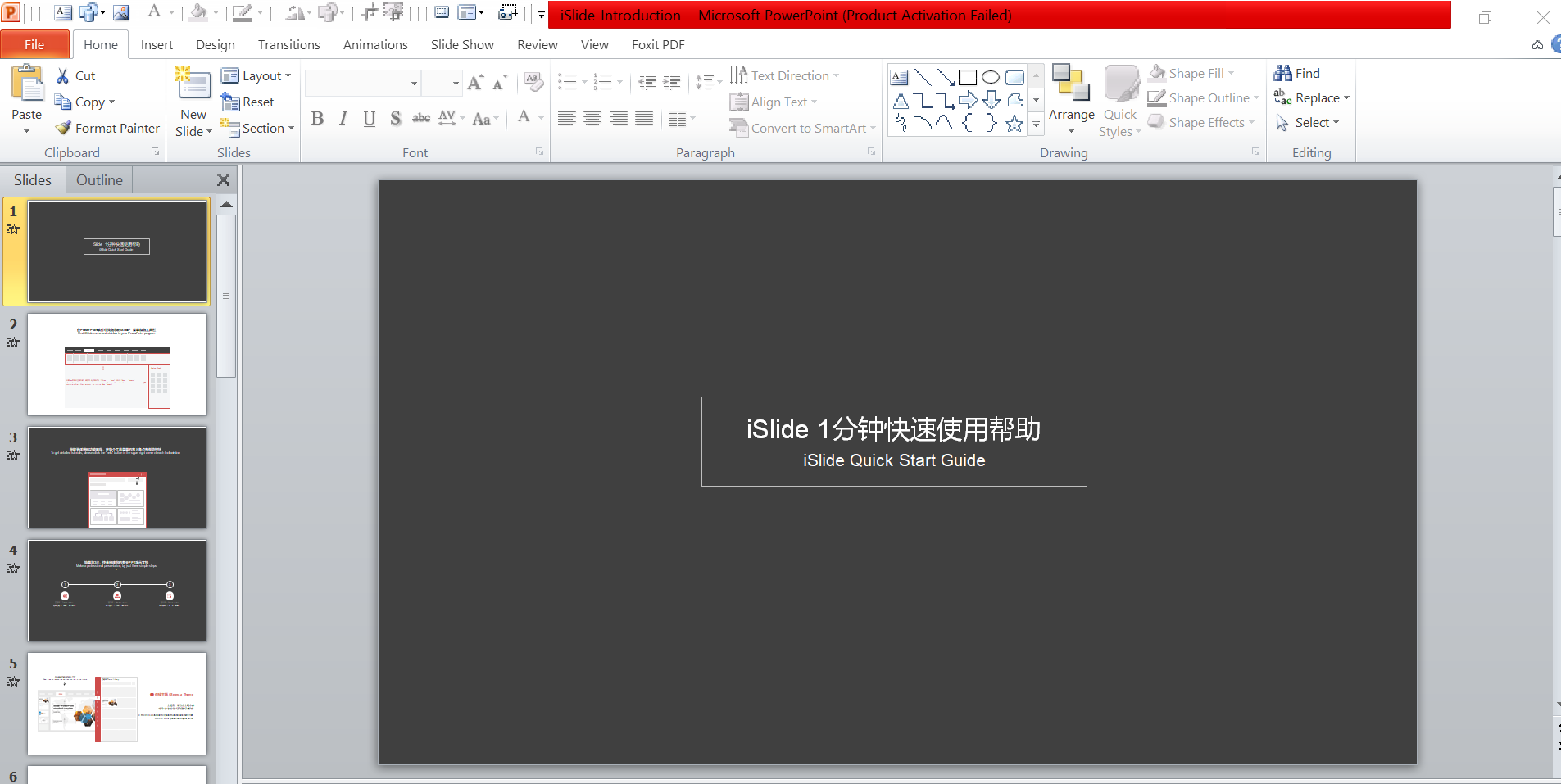The width and height of the screenshot is (1561, 784).
Task: Align text left
Action: (x=566, y=119)
